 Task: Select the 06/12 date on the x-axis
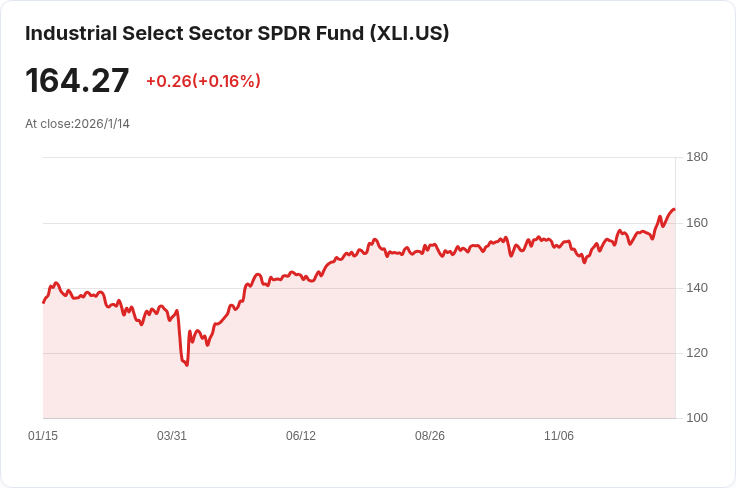tap(301, 436)
